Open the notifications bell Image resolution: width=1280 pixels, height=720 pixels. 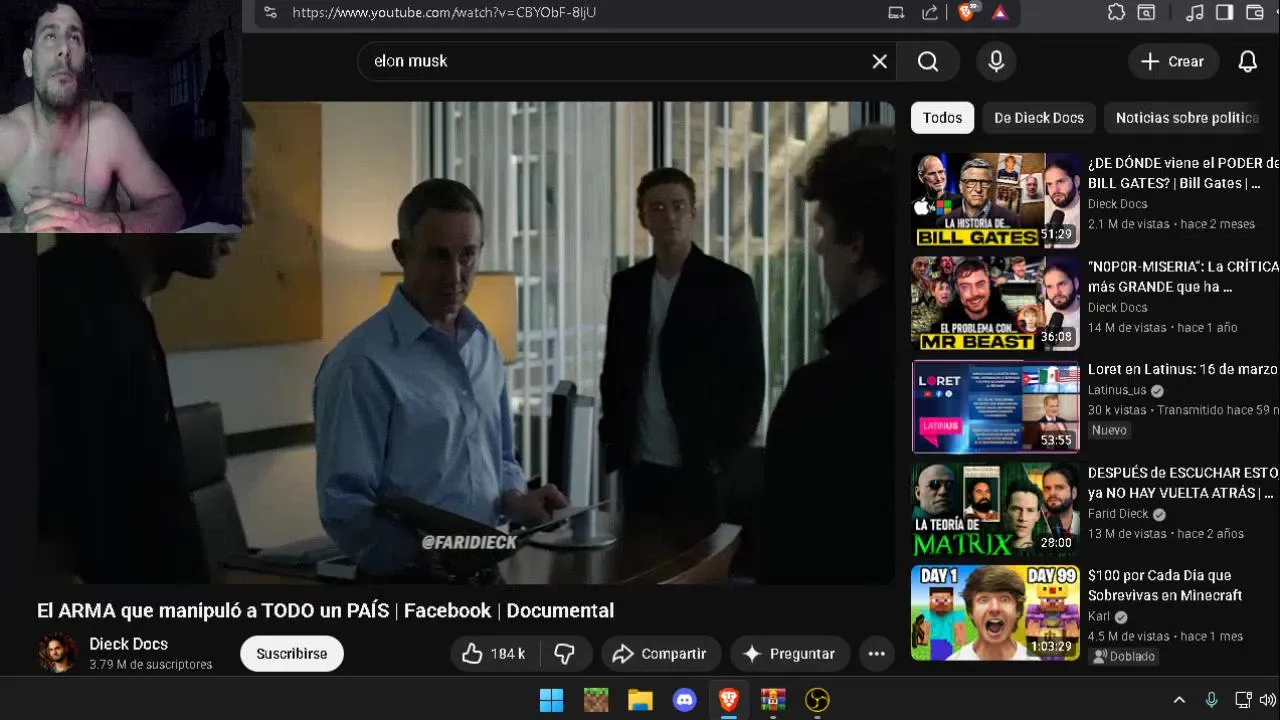tap(1248, 61)
